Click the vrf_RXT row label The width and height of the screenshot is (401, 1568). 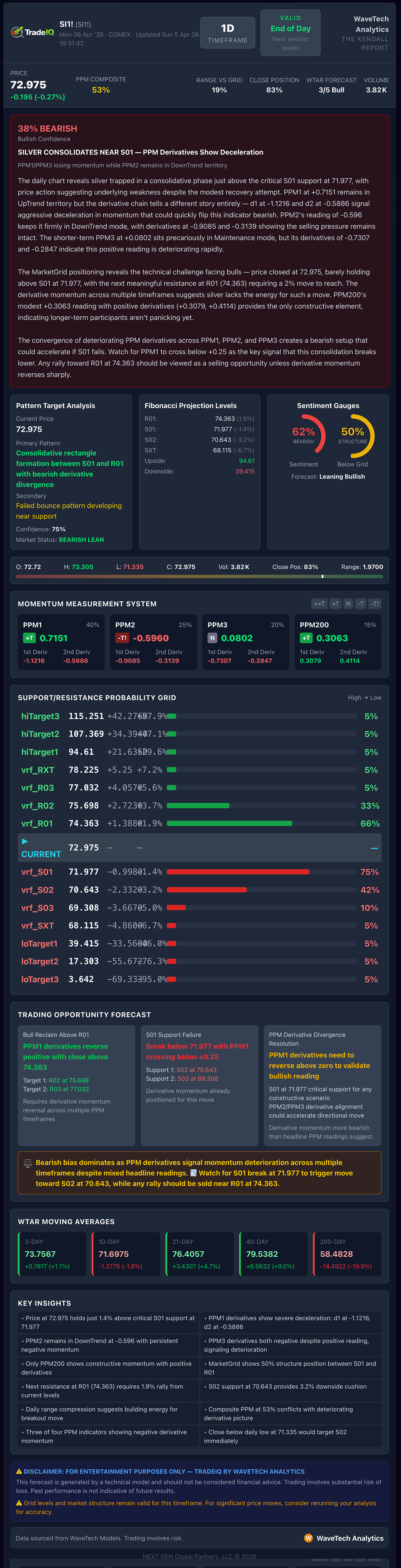[38, 770]
